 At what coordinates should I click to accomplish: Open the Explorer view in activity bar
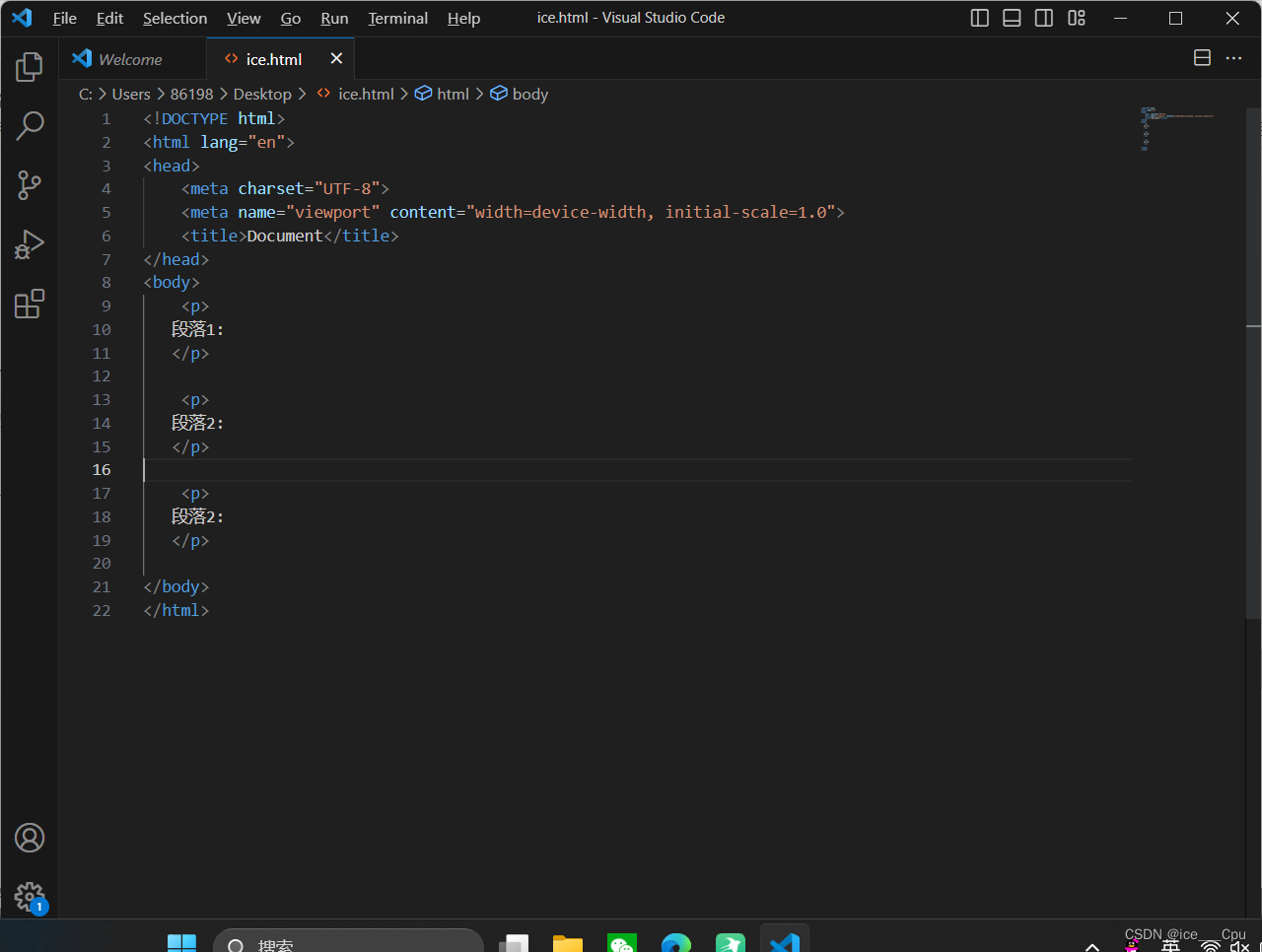[30, 67]
